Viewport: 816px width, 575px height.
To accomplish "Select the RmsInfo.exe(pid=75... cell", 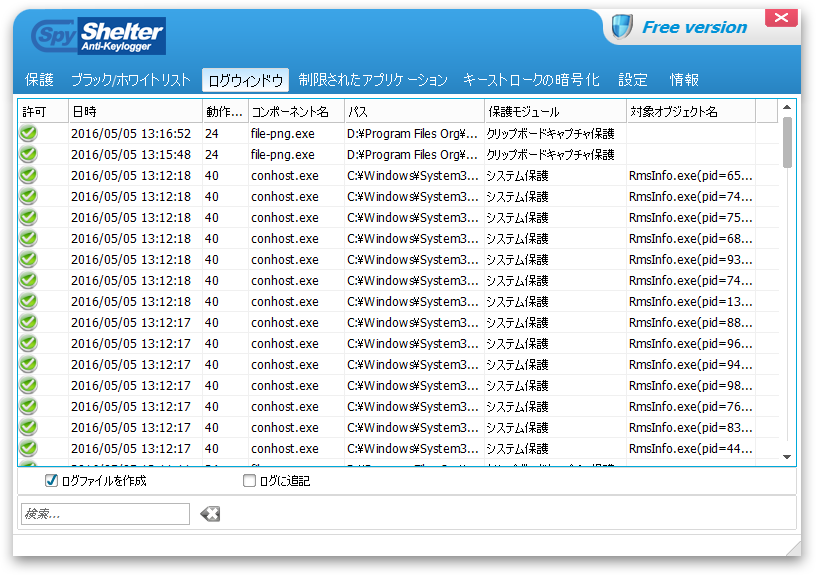I will point(691,218).
